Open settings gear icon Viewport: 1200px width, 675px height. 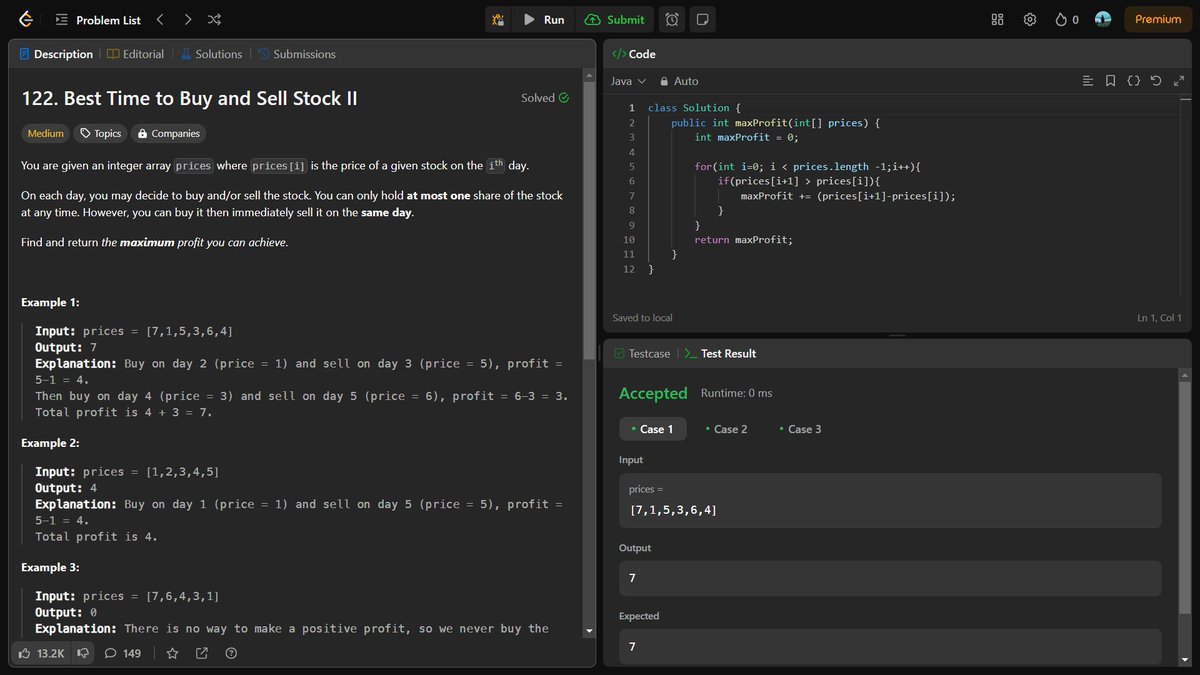[1030, 19]
